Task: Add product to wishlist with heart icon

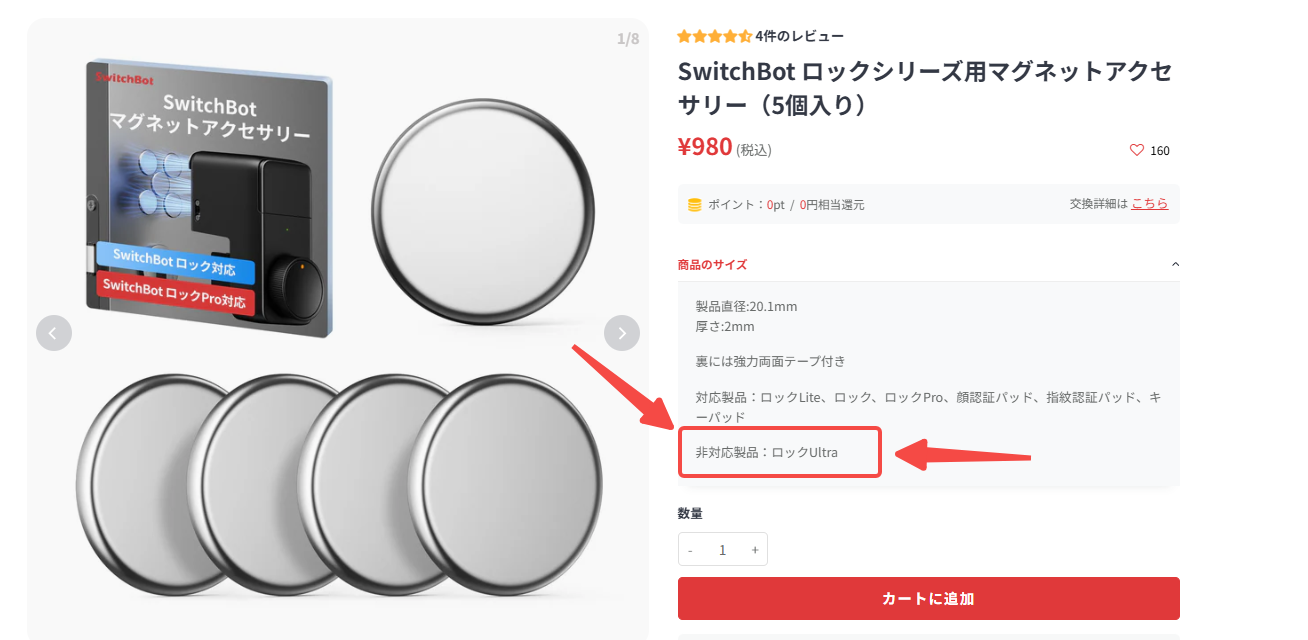Action: [1136, 150]
